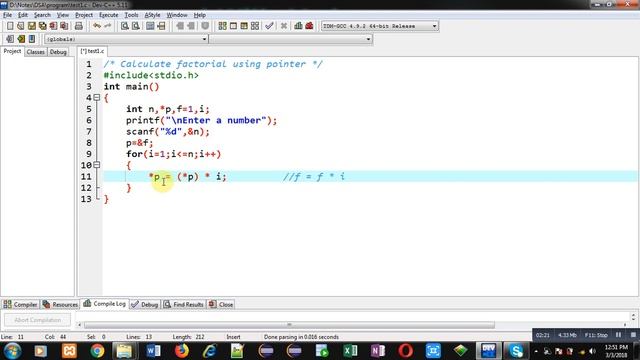Screen dimensions: 640x360
Task: Click the Save All toolbar icon
Action: pyautogui.click(x=42, y=26)
